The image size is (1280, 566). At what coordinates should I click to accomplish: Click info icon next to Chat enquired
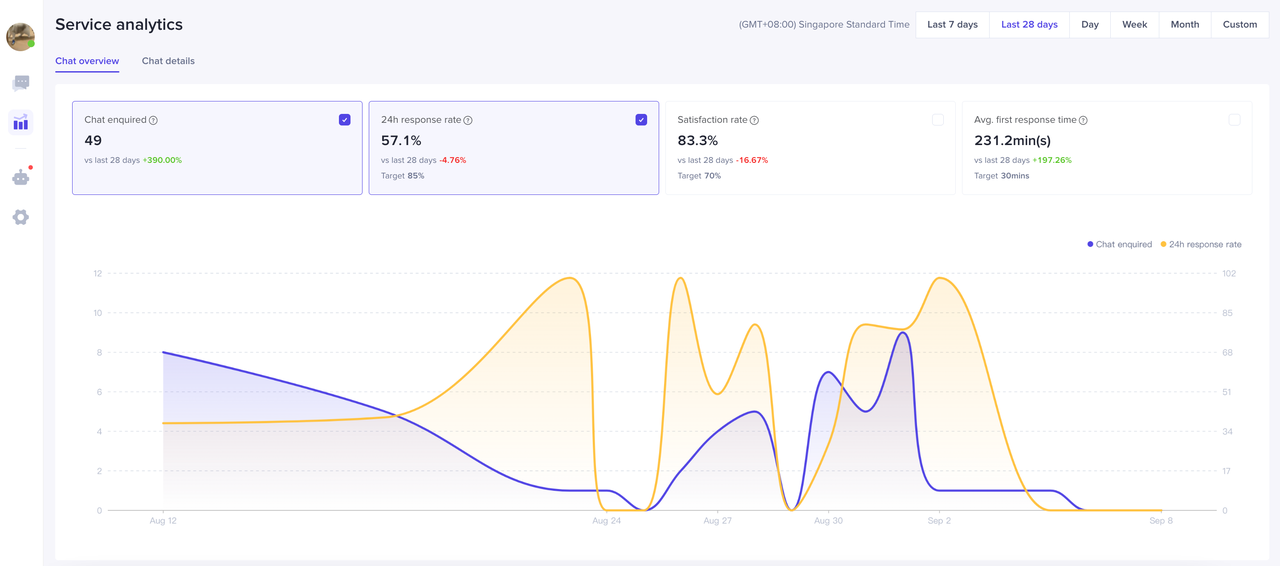153,120
